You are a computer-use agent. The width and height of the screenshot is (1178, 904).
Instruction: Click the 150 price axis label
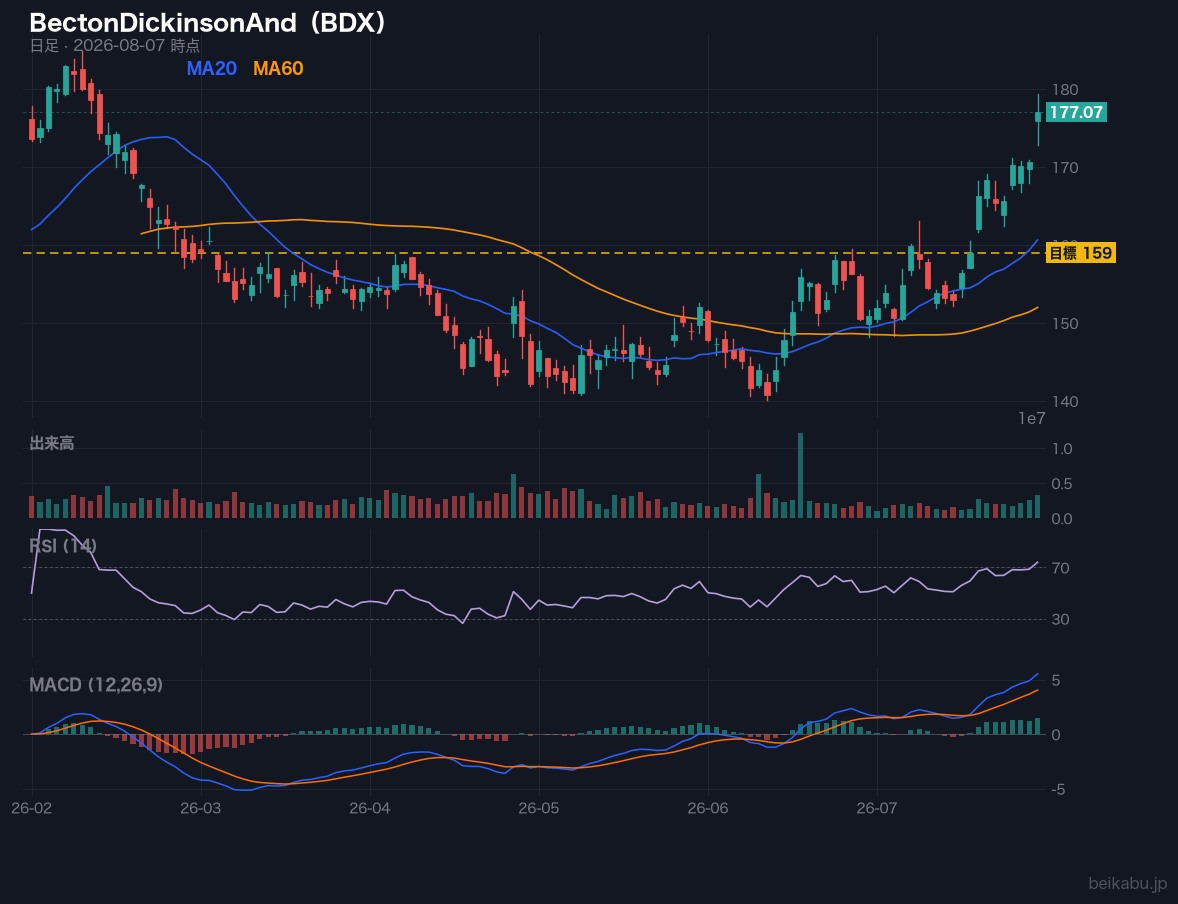[x=1065, y=324]
